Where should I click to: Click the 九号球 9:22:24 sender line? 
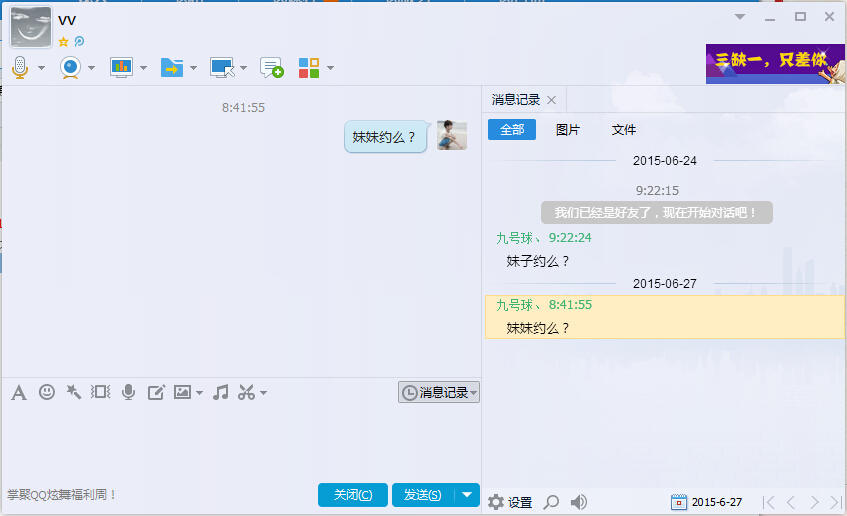click(543, 238)
